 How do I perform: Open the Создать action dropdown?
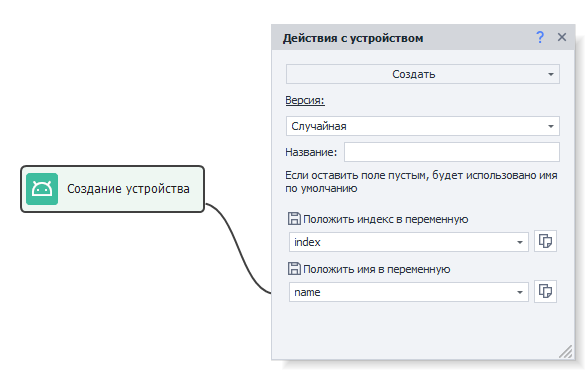tap(423, 74)
